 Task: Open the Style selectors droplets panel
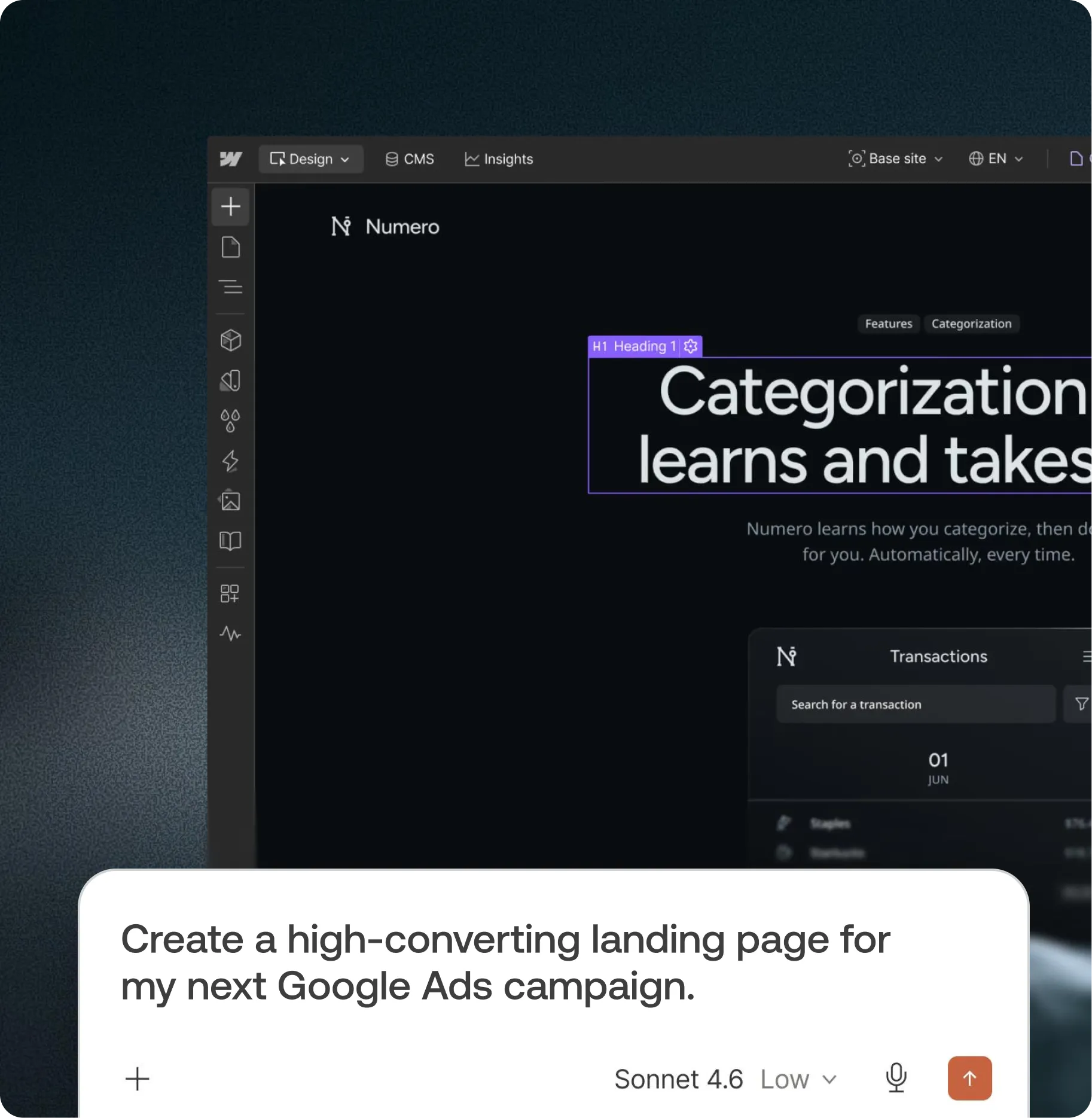pyautogui.click(x=230, y=421)
